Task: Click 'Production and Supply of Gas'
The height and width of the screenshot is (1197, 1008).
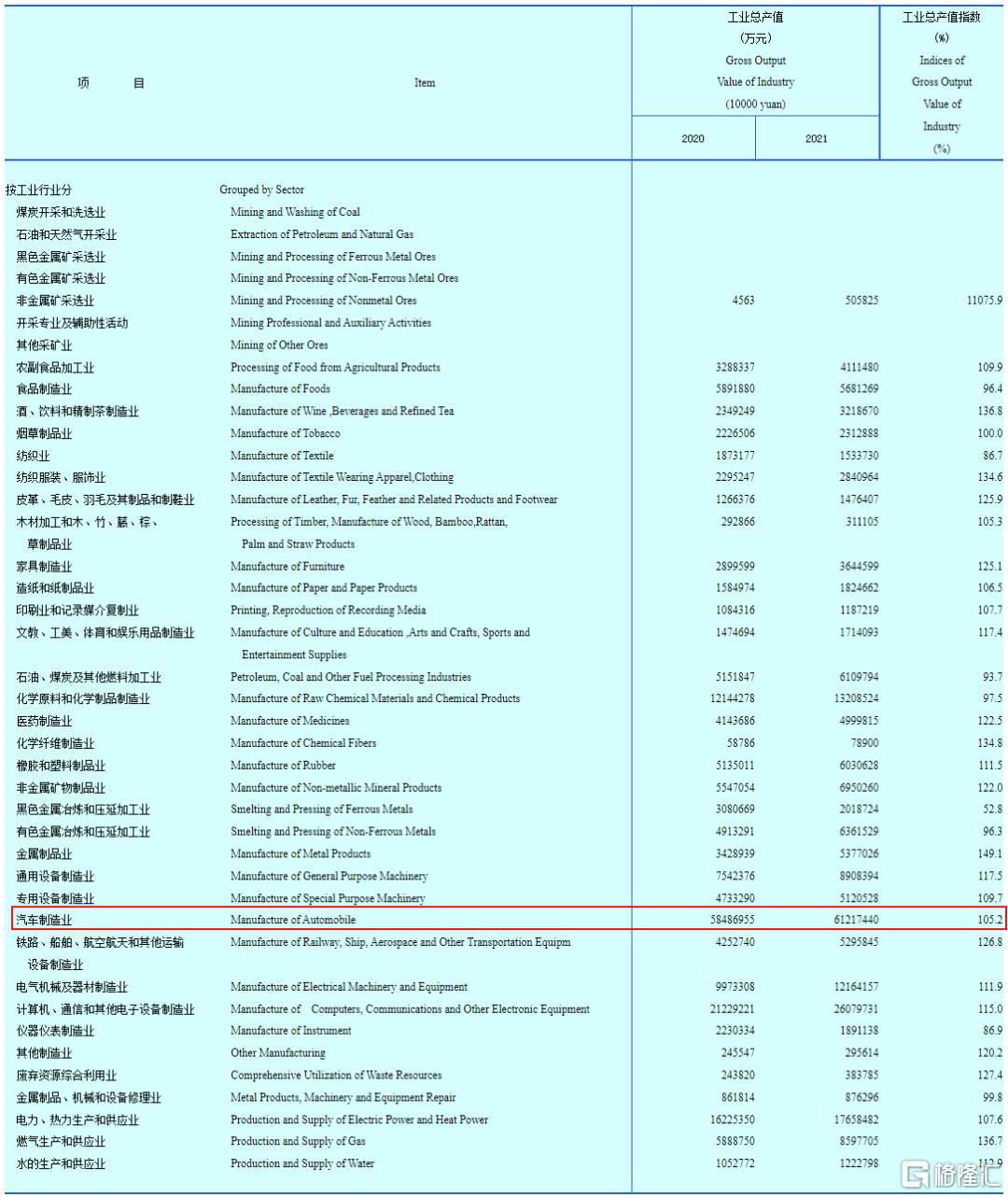Action: pos(298,1142)
